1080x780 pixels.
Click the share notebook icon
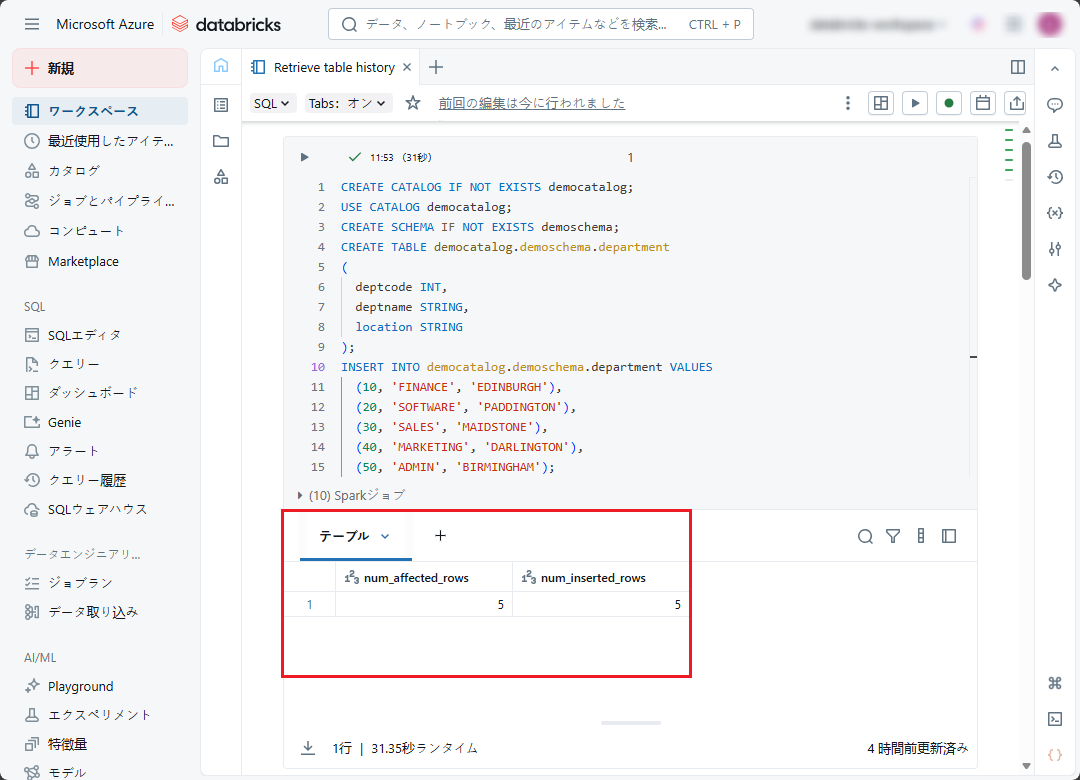click(1017, 103)
